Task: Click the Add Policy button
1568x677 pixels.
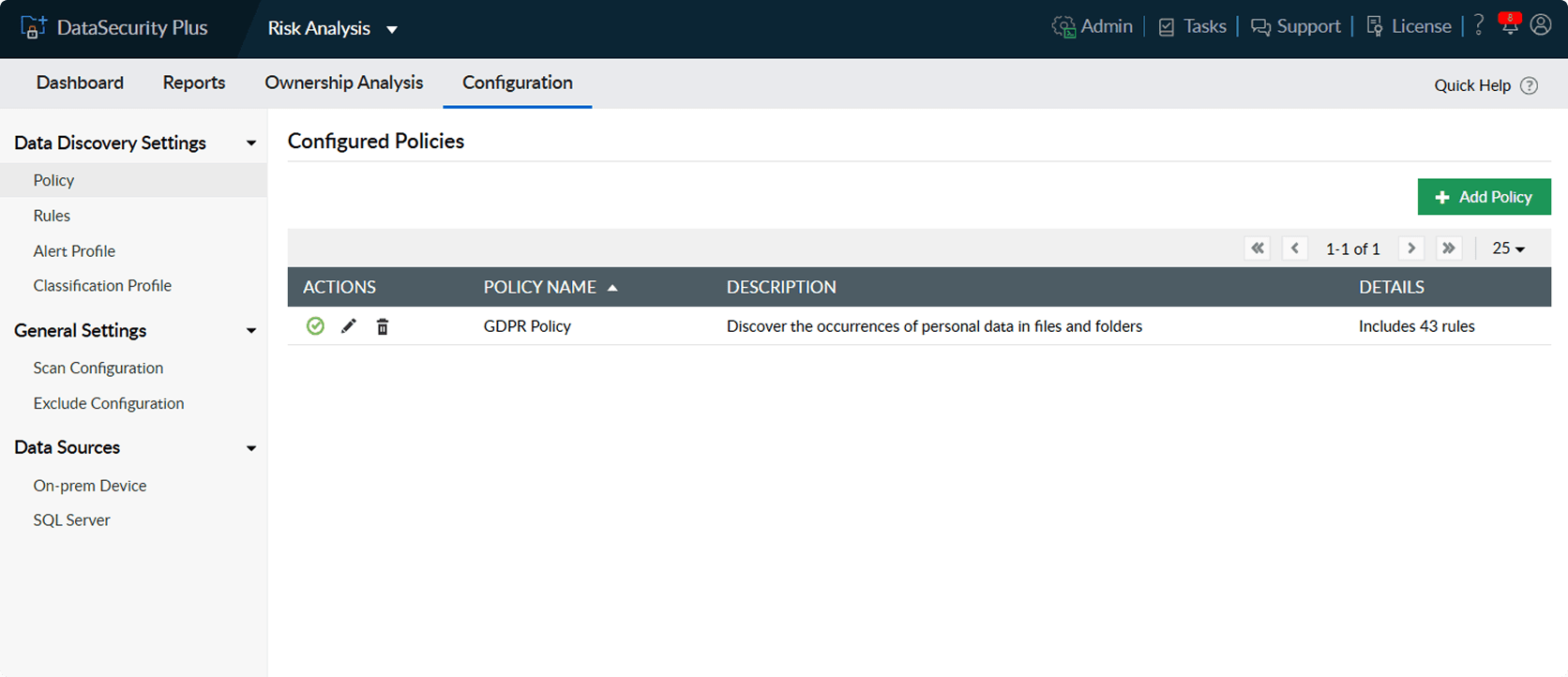Action: click(x=1484, y=197)
